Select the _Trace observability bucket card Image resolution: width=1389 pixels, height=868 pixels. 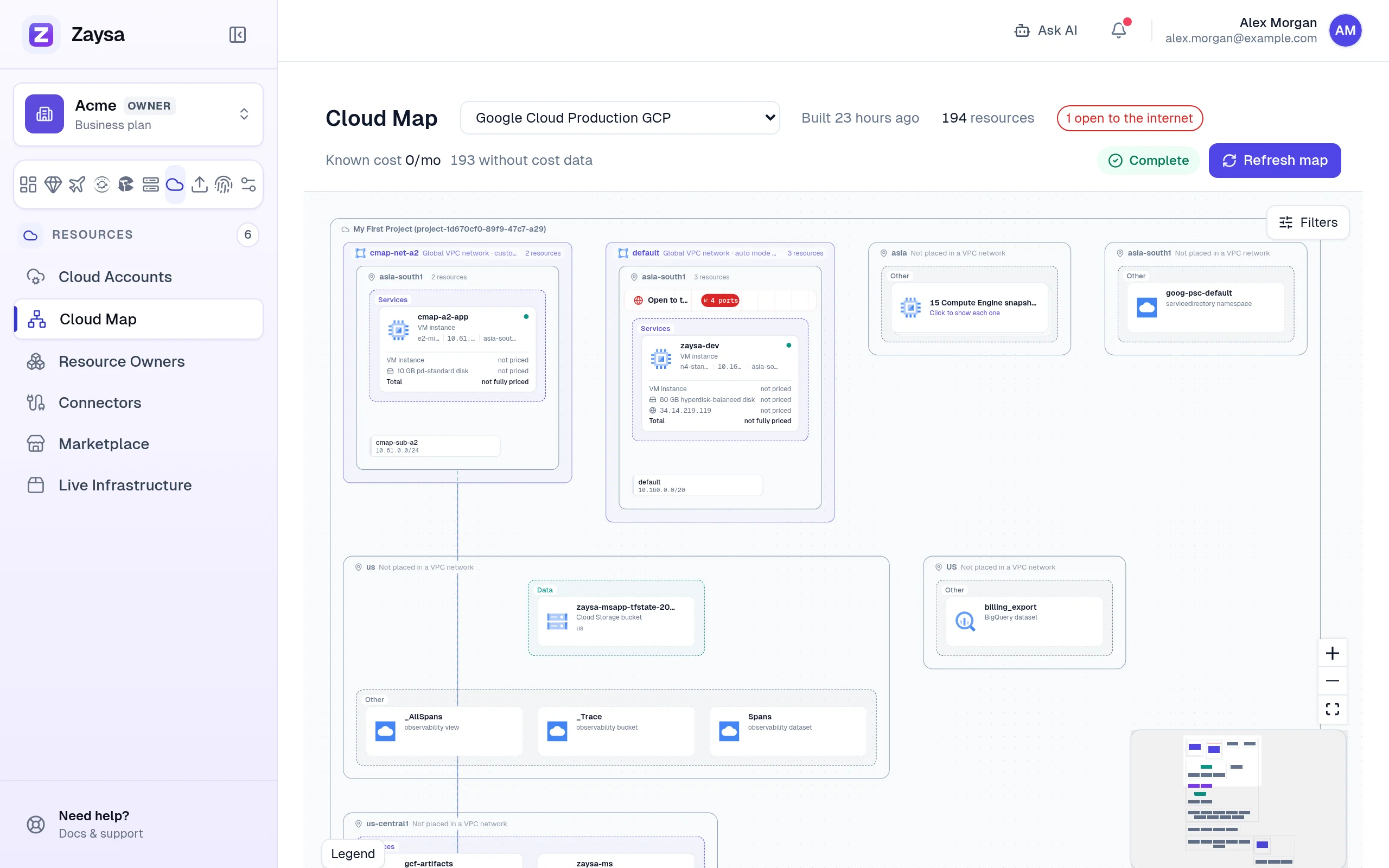point(616,731)
